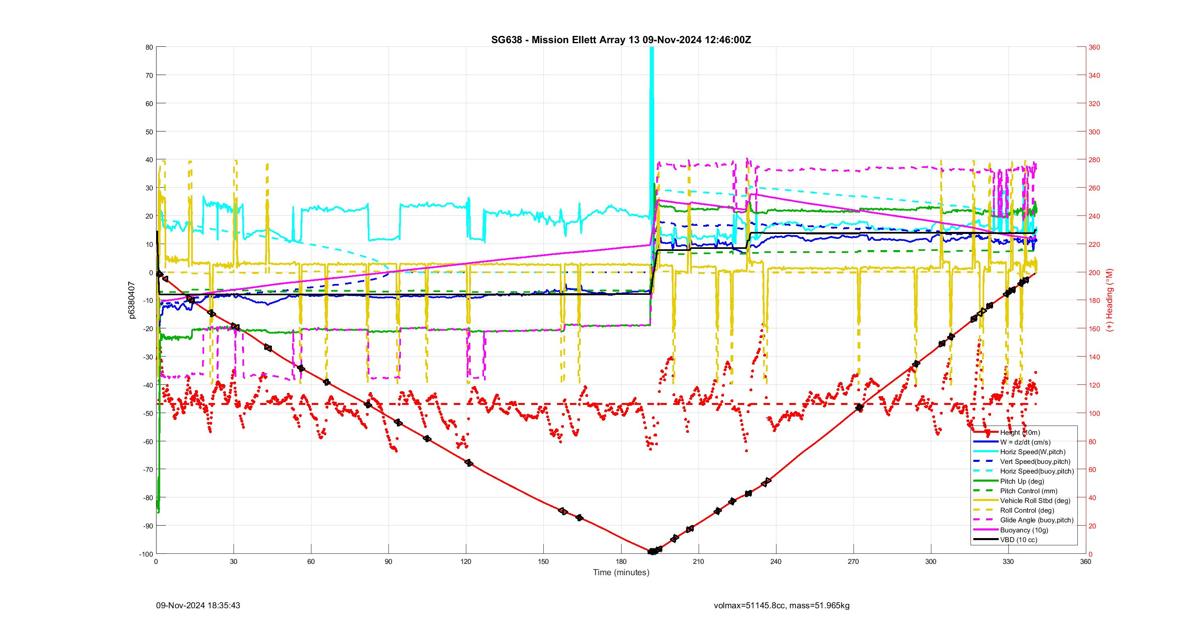Select legend entry 'Glide Angle (buoy,pitch)'
The image size is (1200, 622).
(x=1037, y=521)
